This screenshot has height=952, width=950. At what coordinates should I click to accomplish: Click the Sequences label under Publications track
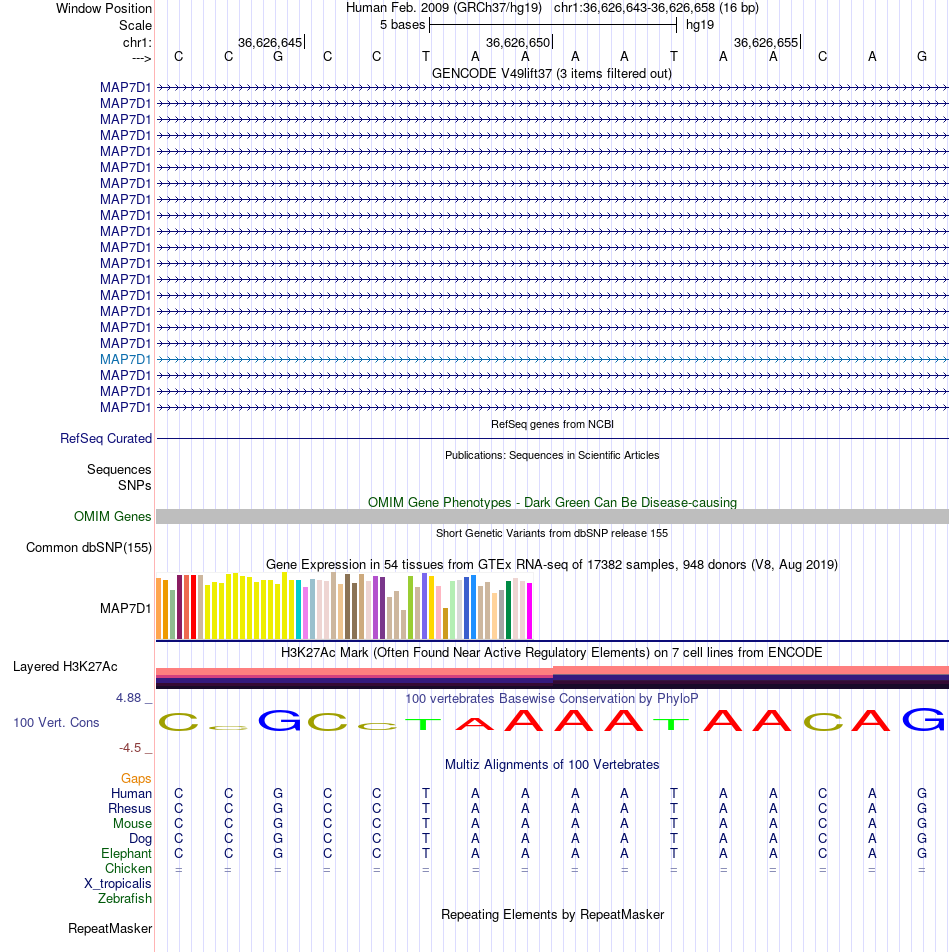[x=119, y=469]
